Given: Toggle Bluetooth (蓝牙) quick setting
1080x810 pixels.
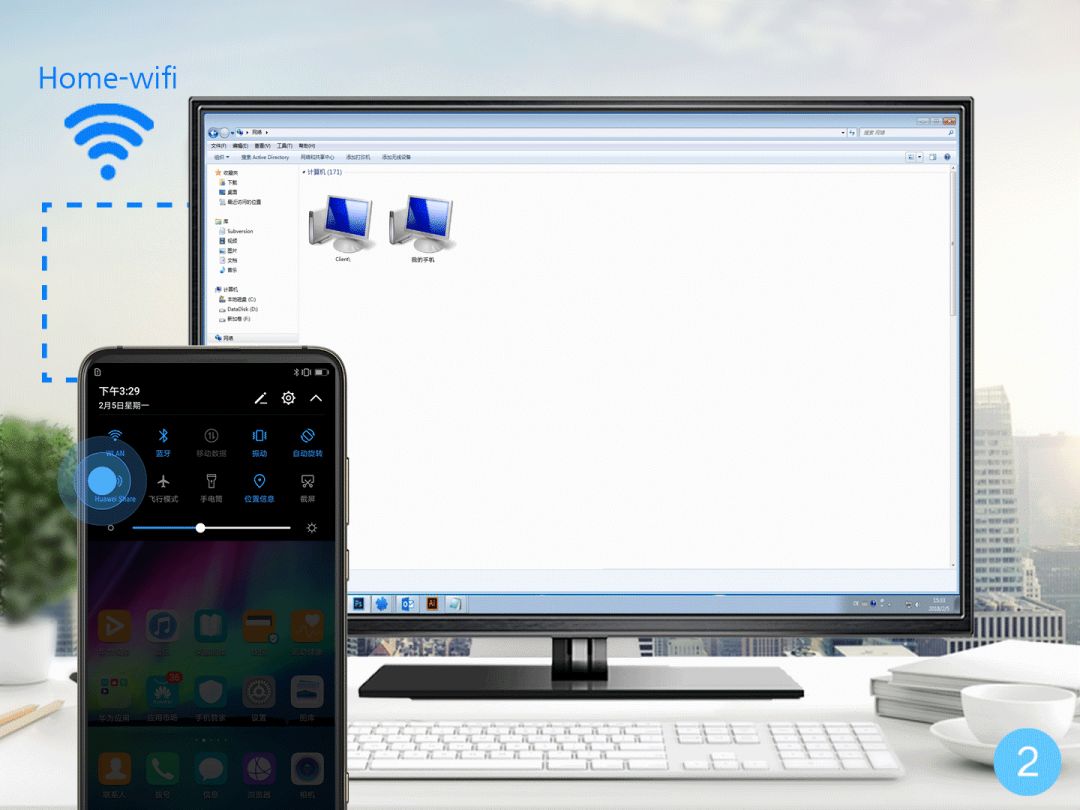Looking at the screenshot, I should coord(163,442).
